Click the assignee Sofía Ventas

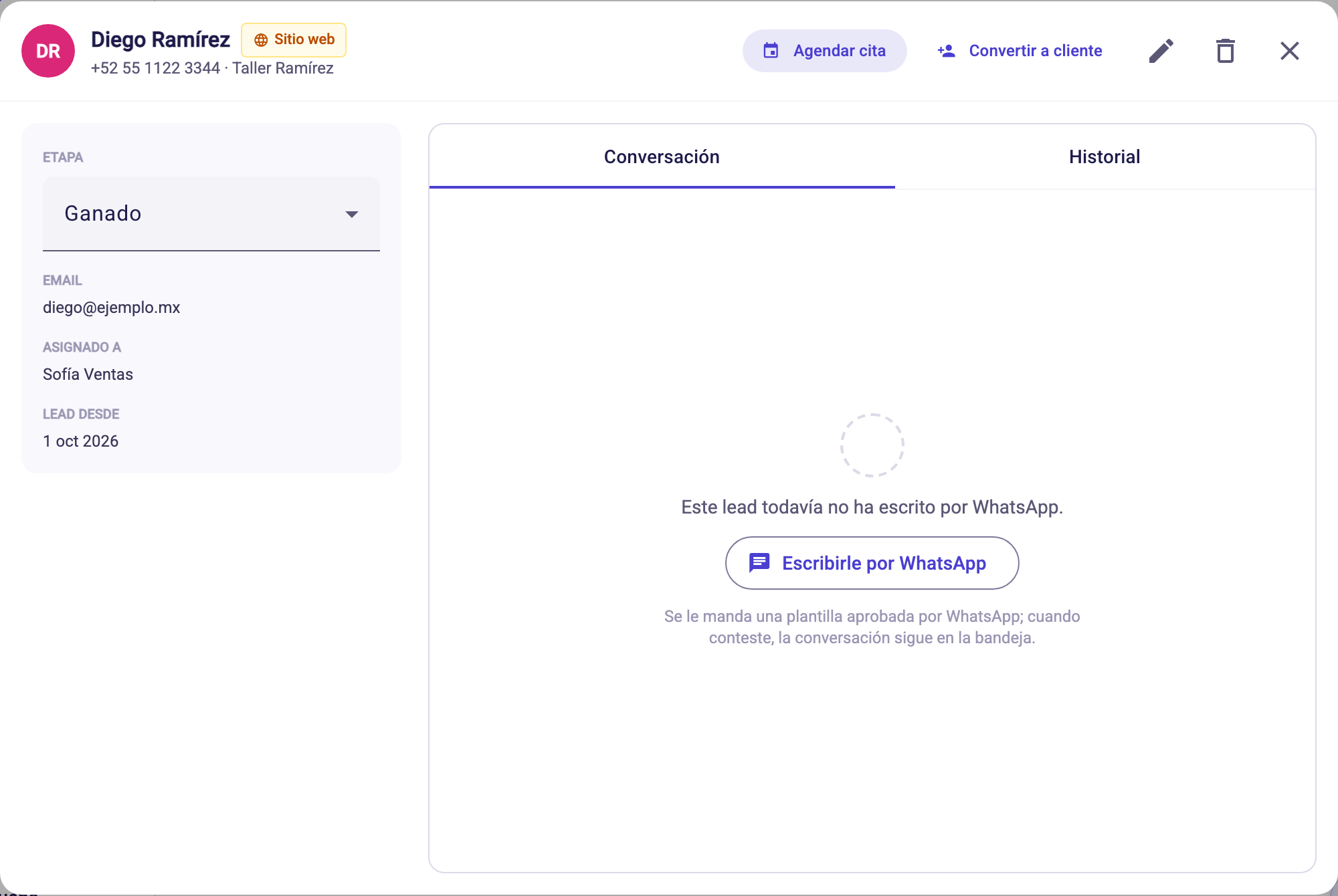pos(88,374)
